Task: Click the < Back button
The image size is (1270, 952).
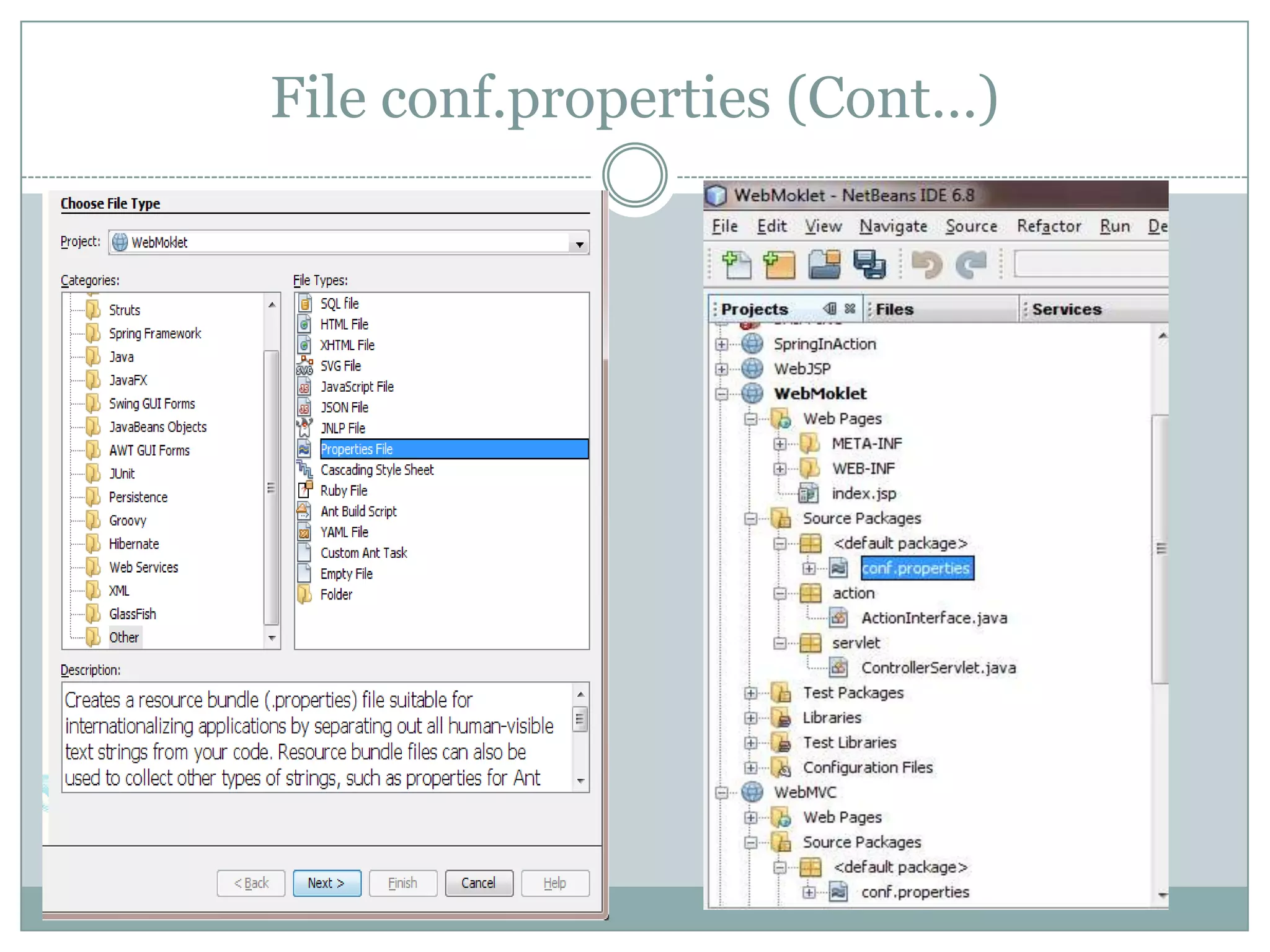Action: (x=251, y=883)
